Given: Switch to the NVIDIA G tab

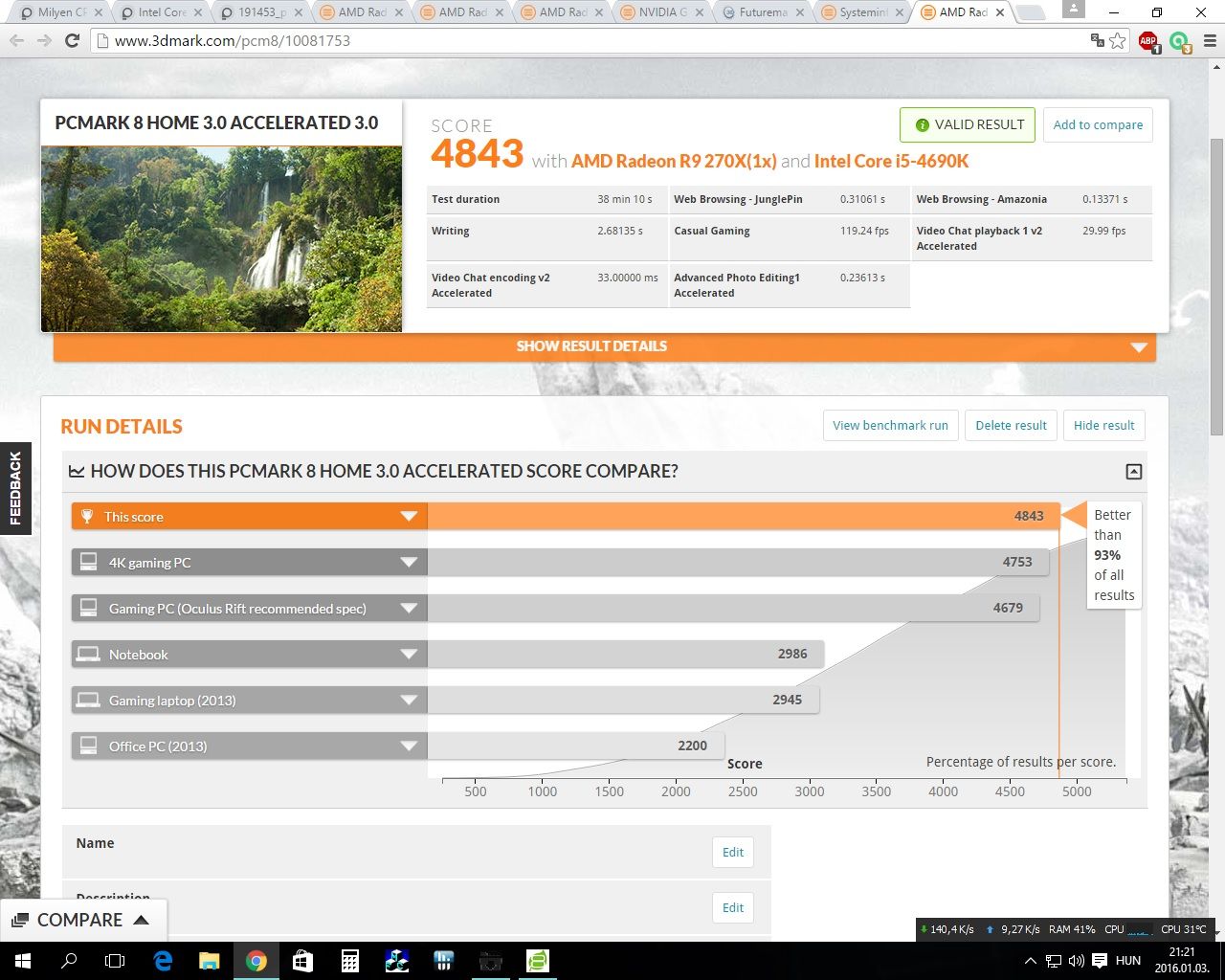Looking at the screenshot, I should (662, 12).
